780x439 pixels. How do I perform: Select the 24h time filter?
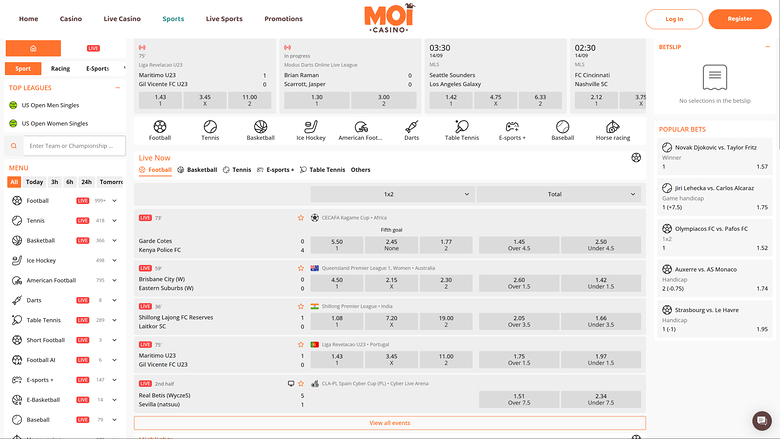click(87, 182)
